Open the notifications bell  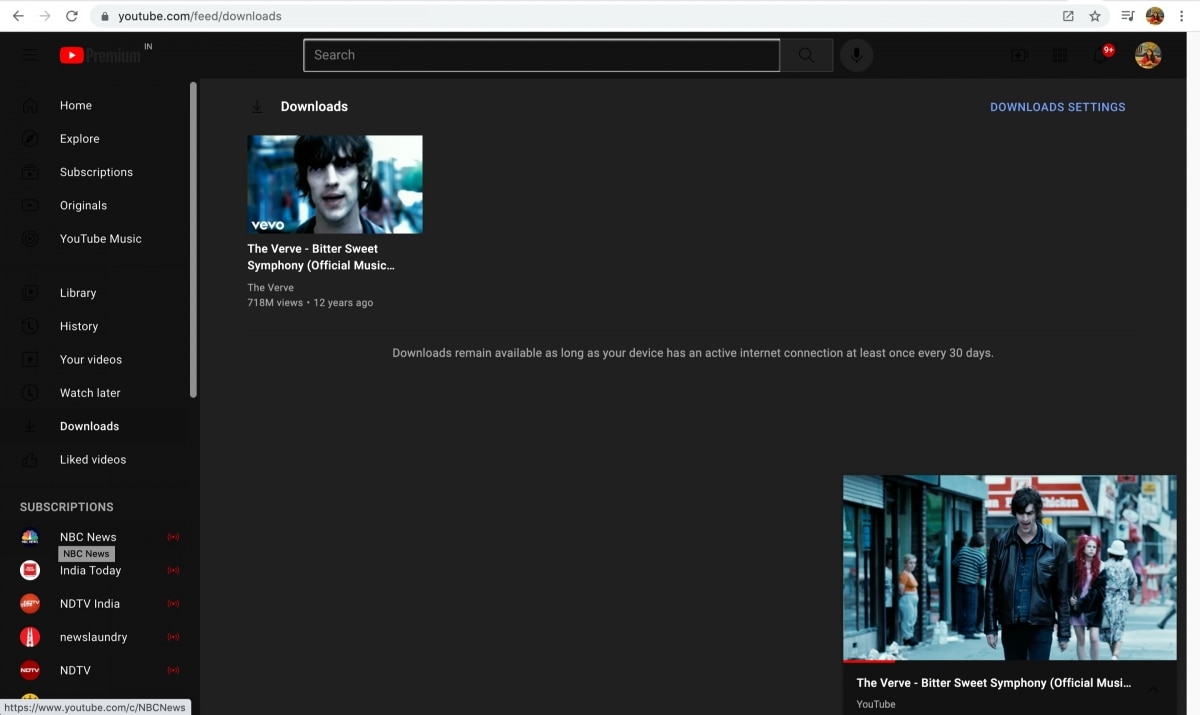coord(1101,55)
